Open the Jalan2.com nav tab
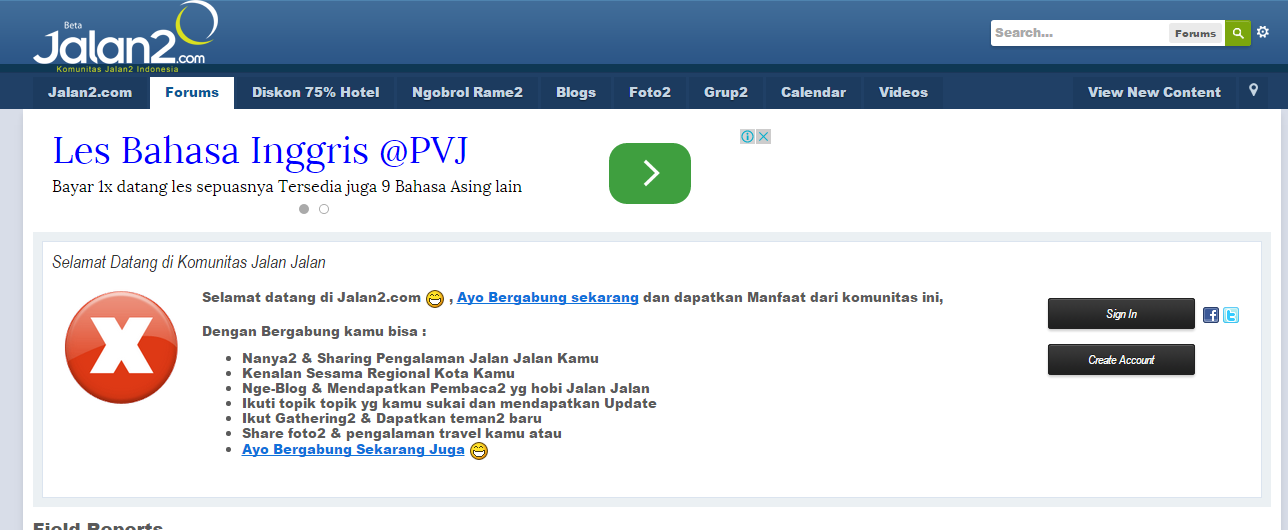Screen dimensions: 1288x530 tap(90, 92)
